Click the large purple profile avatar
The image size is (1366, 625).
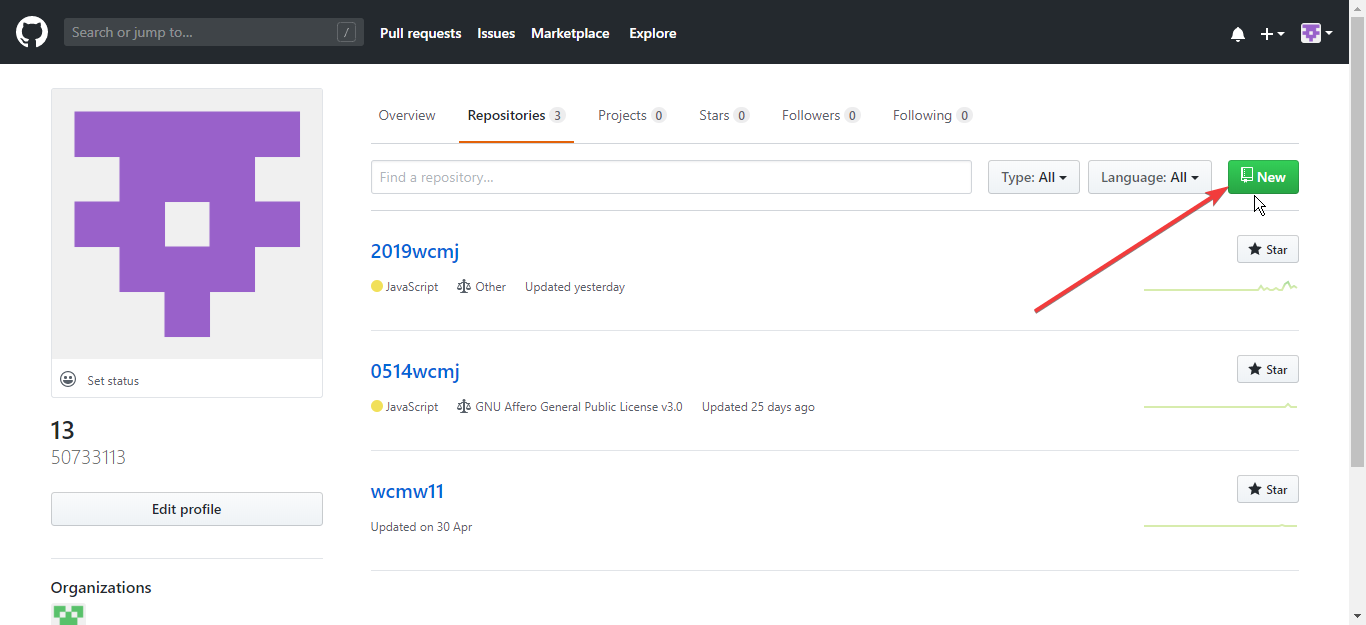coord(187,223)
